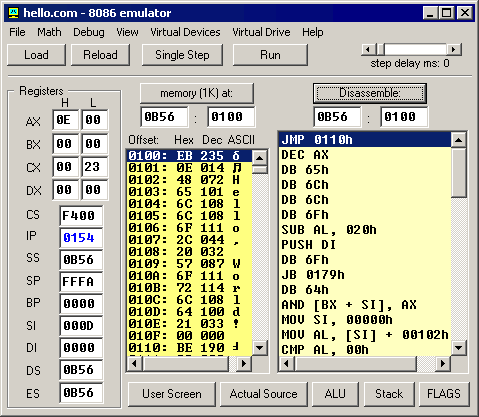Image resolution: width=479 pixels, height=417 pixels.
Task: Open the ALU window
Action: coord(335,394)
